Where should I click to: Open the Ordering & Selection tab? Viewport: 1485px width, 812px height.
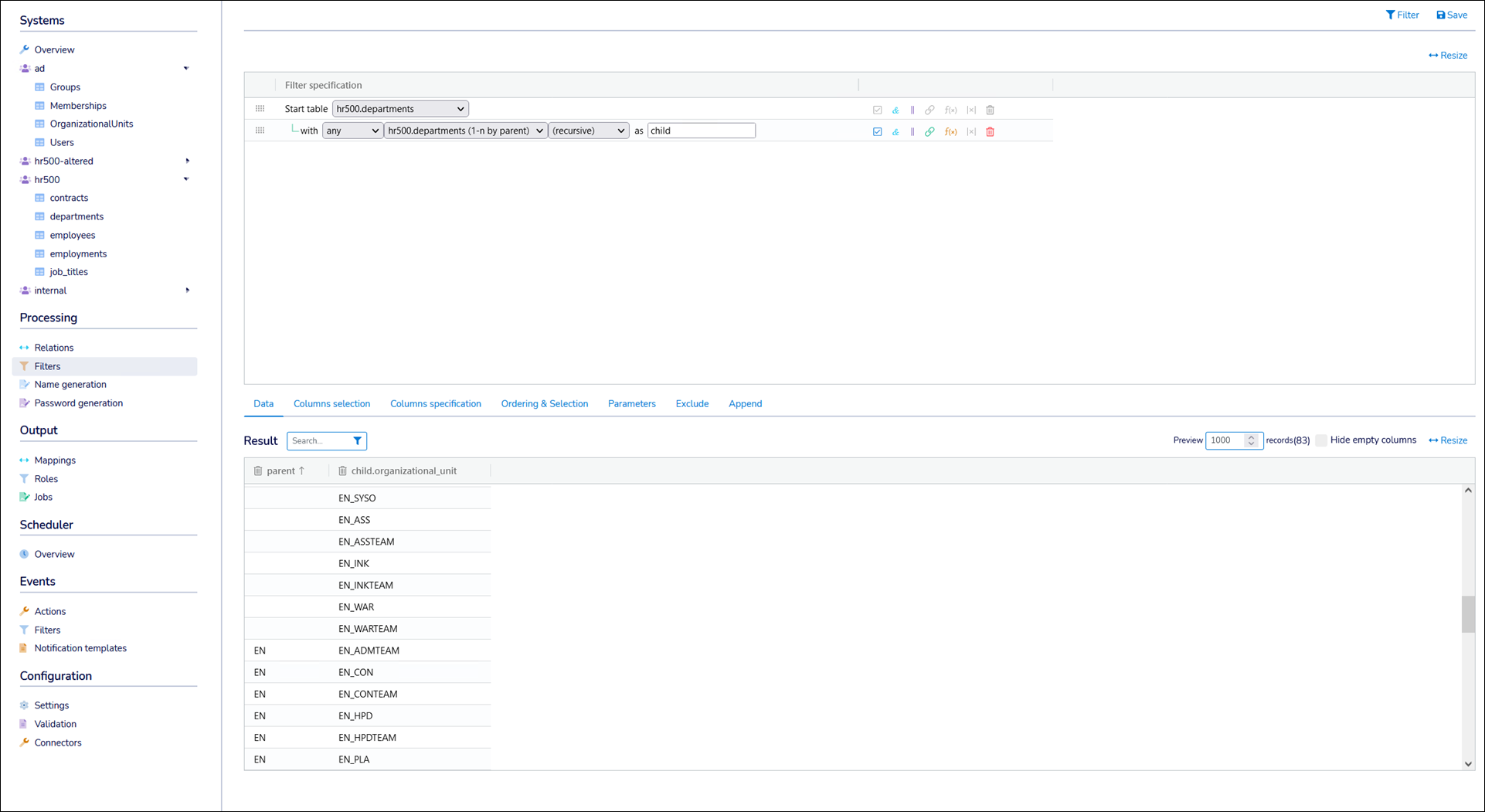pyautogui.click(x=544, y=403)
